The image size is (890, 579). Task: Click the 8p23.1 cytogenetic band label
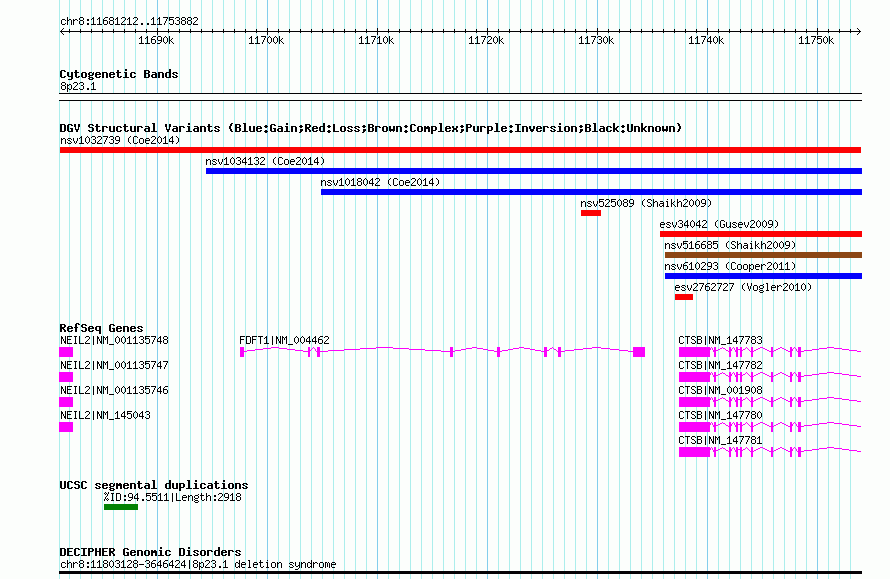(78, 86)
